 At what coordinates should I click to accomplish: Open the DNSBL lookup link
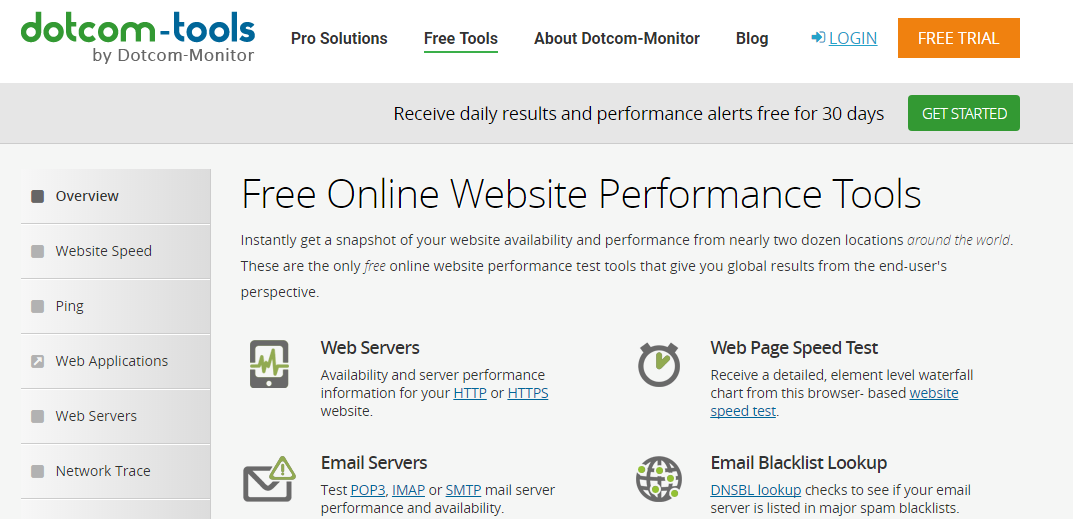(x=755, y=490)
